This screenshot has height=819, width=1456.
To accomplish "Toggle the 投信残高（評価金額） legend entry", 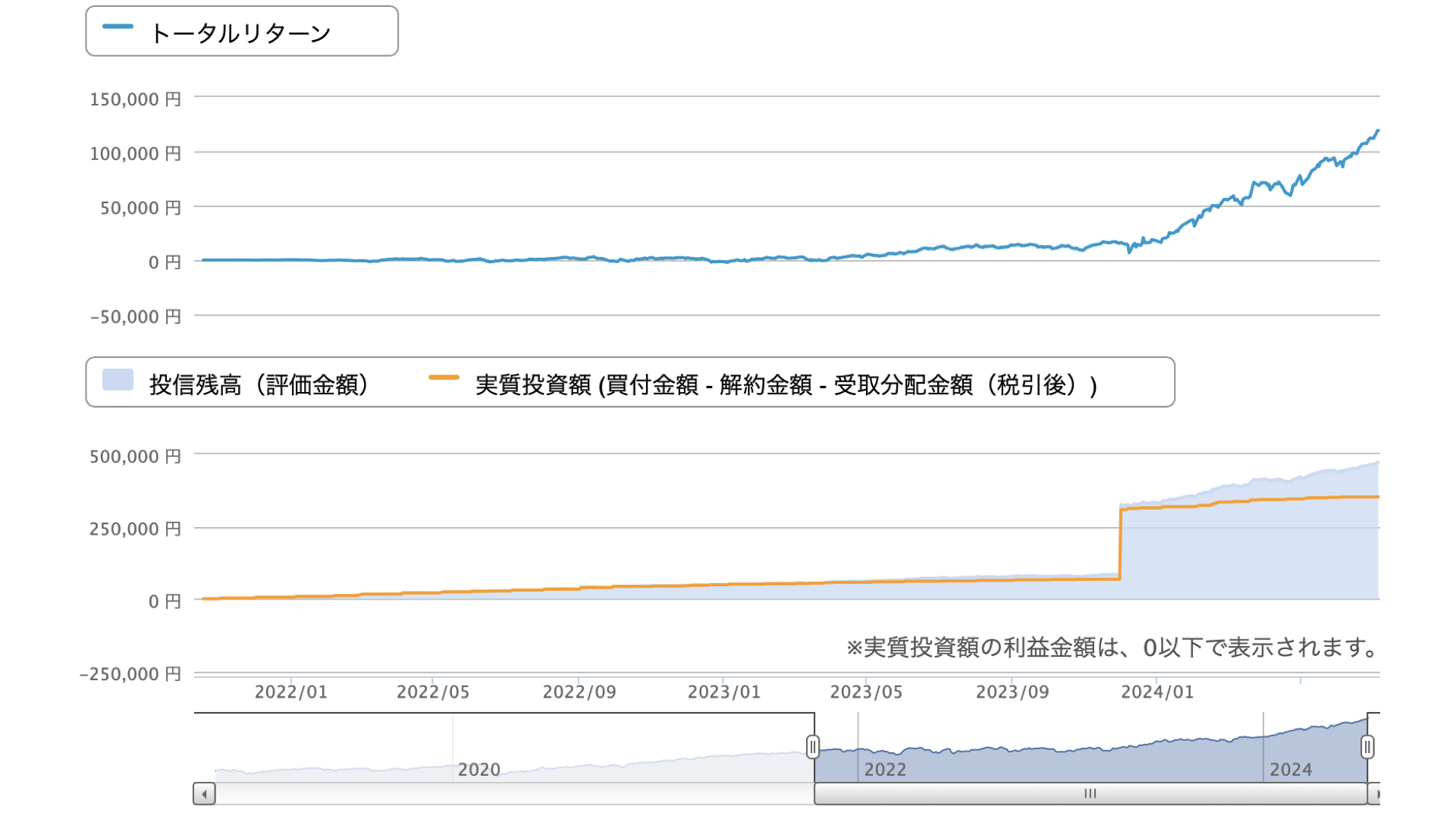I will 259,384.
